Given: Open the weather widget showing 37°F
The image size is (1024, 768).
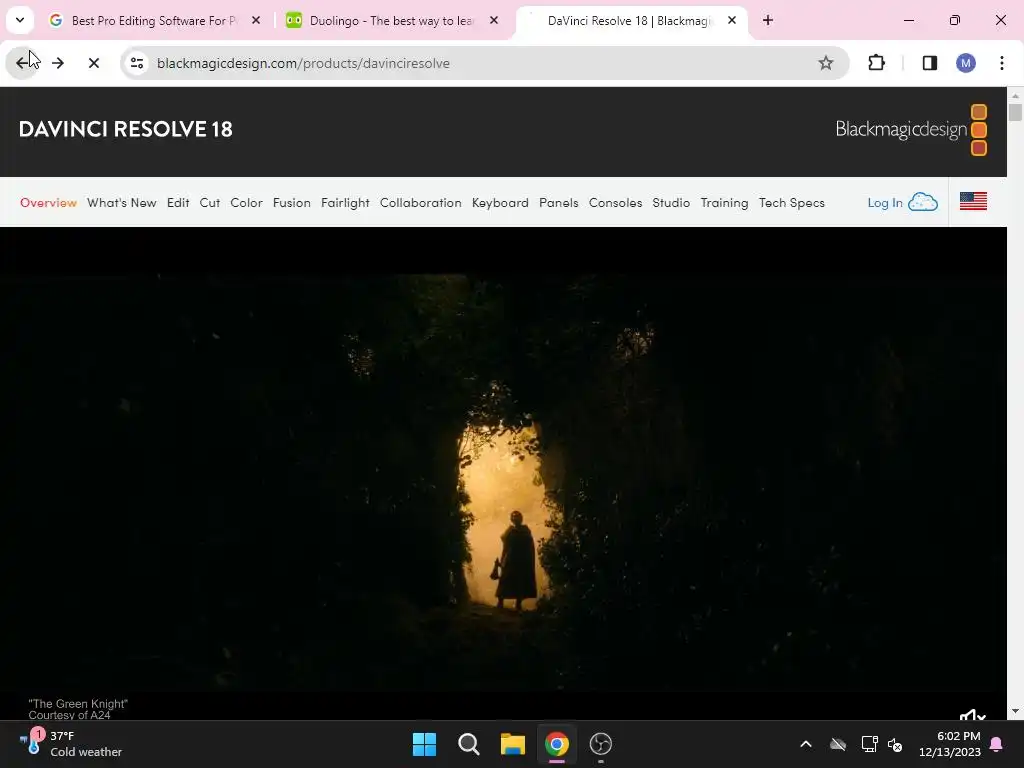Looking at the screenshot, I should click(71, 744).
